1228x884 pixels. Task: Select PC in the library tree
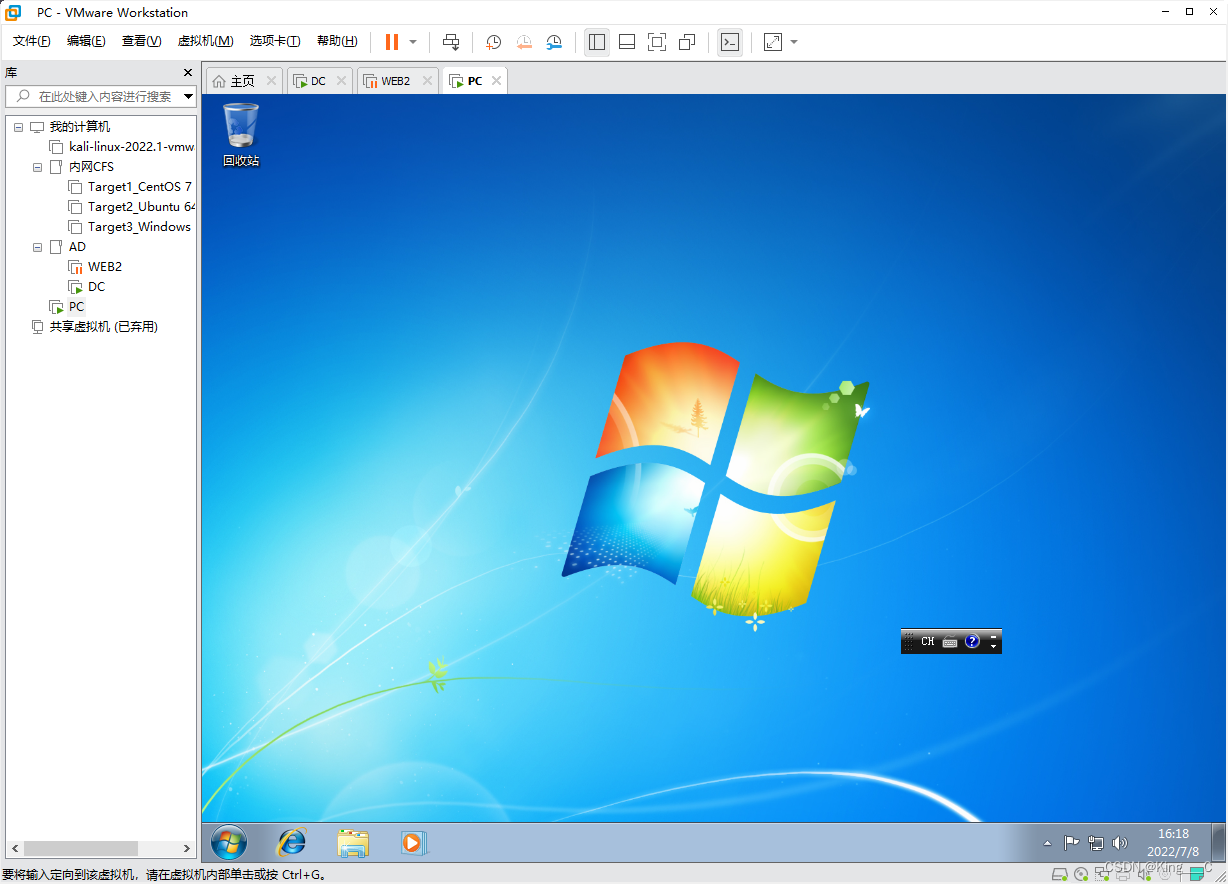pyautogui.click(x=76, y=307)
